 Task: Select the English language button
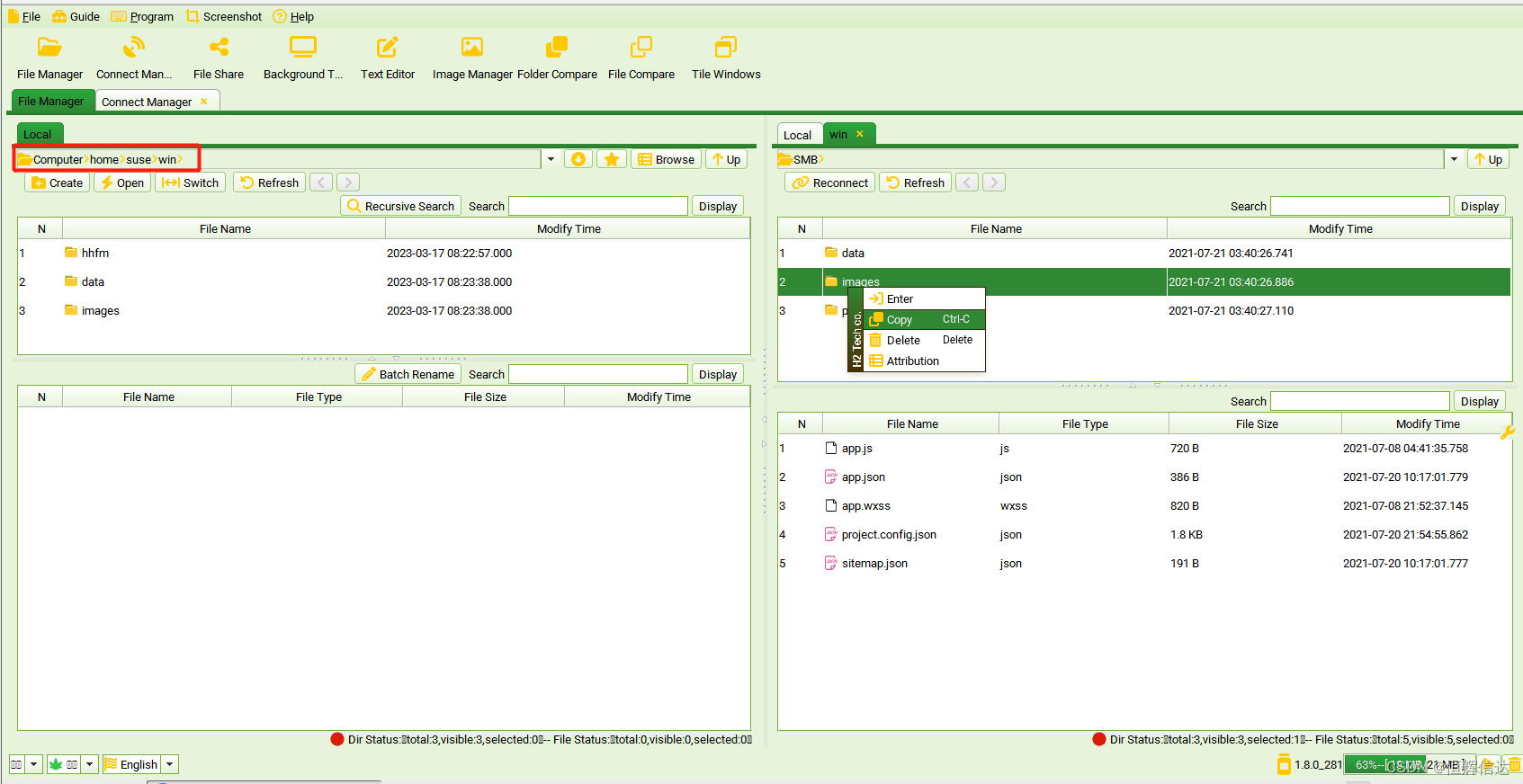pos(131,764)
